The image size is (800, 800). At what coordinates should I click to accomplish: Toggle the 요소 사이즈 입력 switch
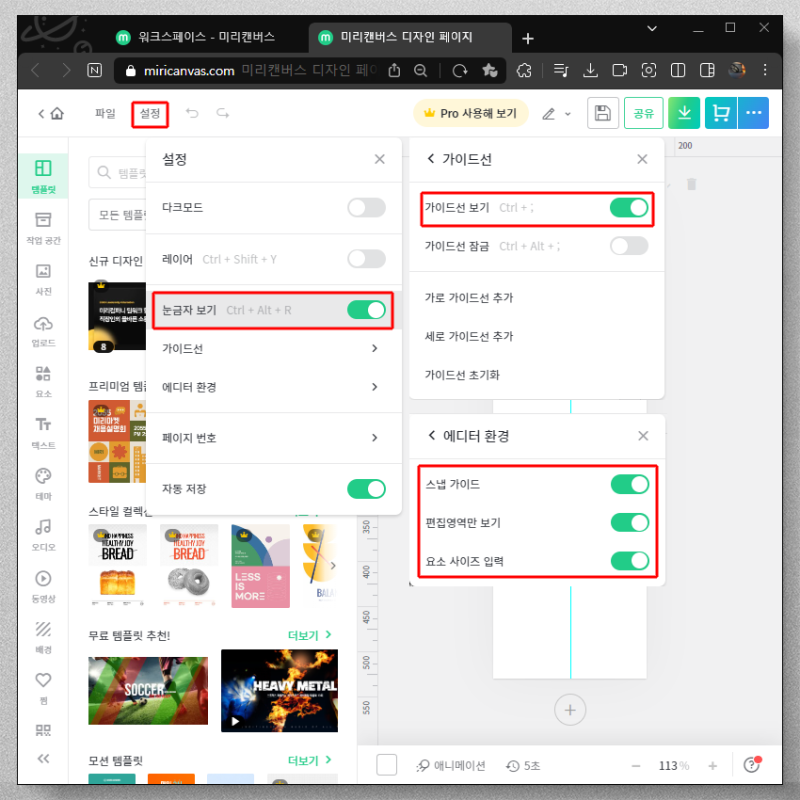630,561
